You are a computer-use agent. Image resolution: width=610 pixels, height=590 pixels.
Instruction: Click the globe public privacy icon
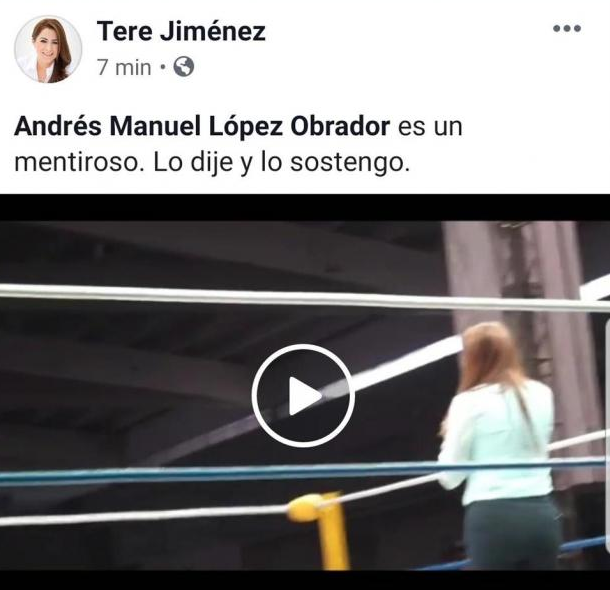(x=184, y=67)
